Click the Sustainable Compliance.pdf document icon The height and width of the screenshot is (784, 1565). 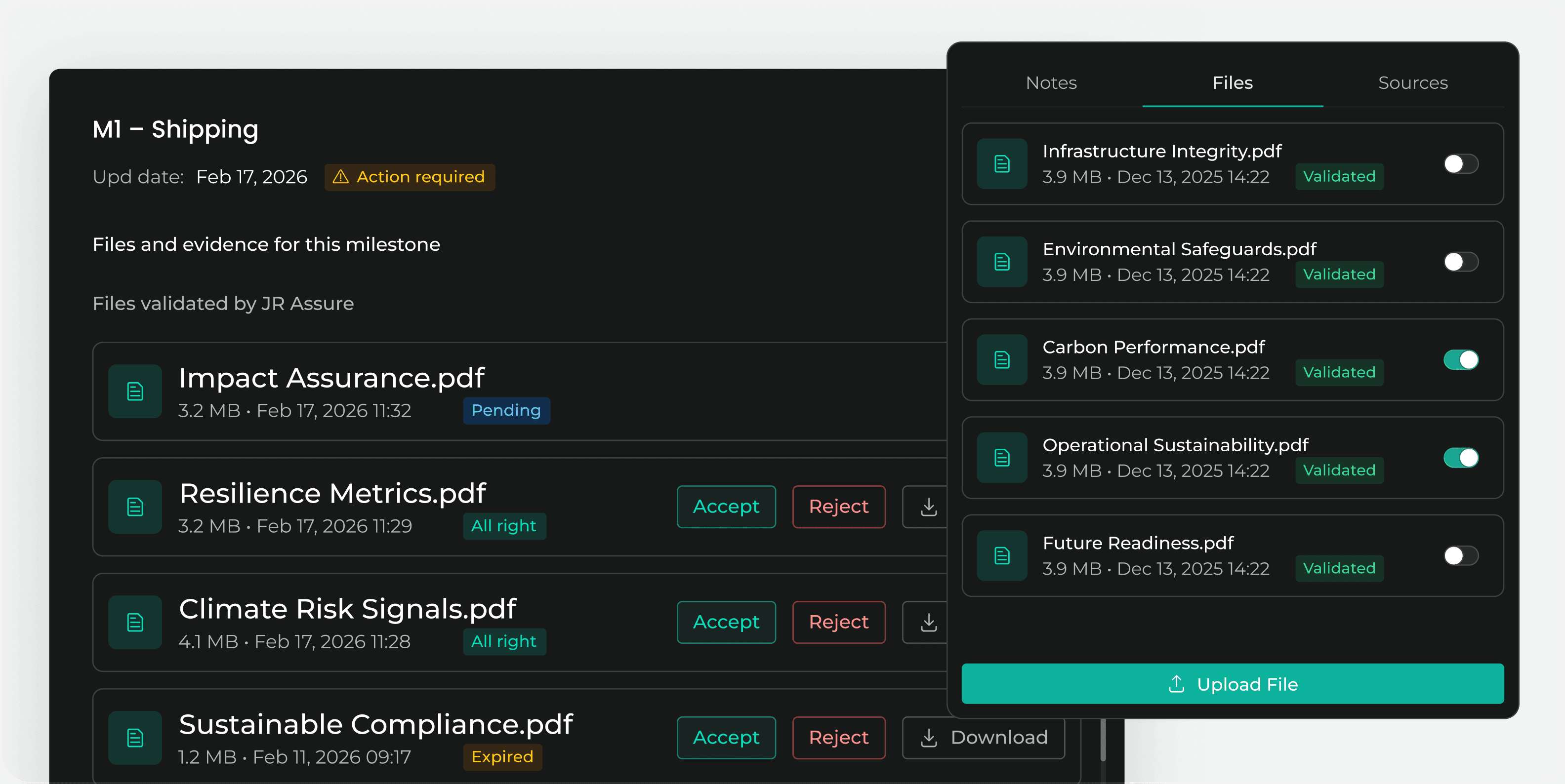[x=135, y=737]
